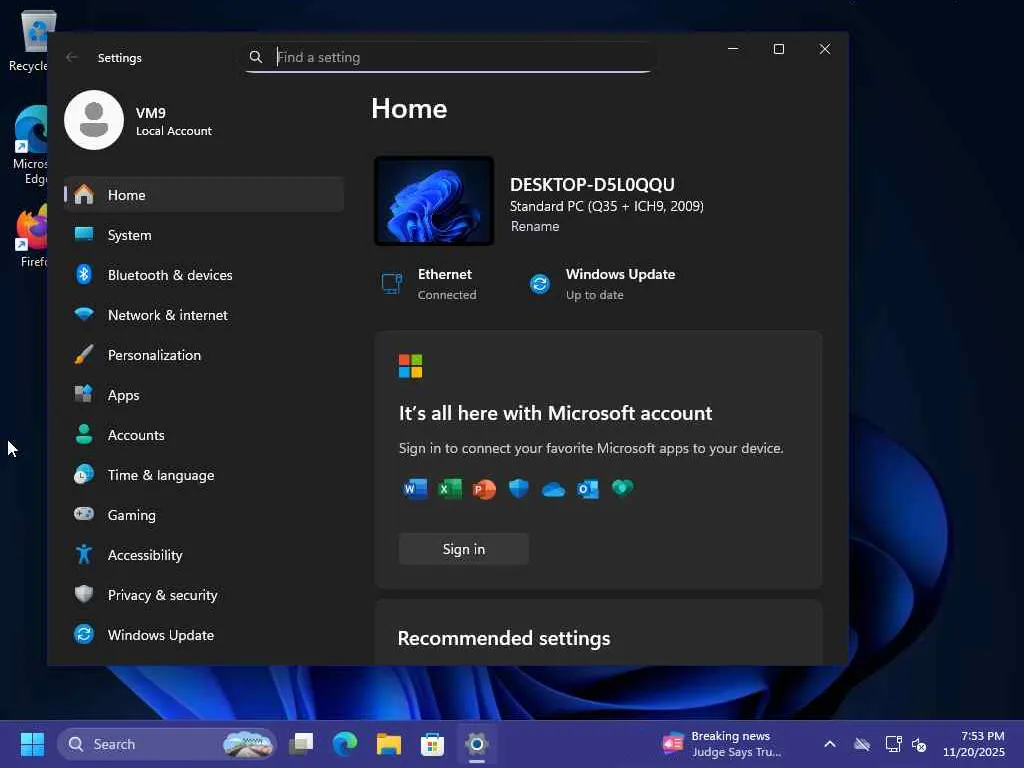Click the Family Safety heart icon
The width and height of the screenshot is (1024, 768).
(622, 488)
